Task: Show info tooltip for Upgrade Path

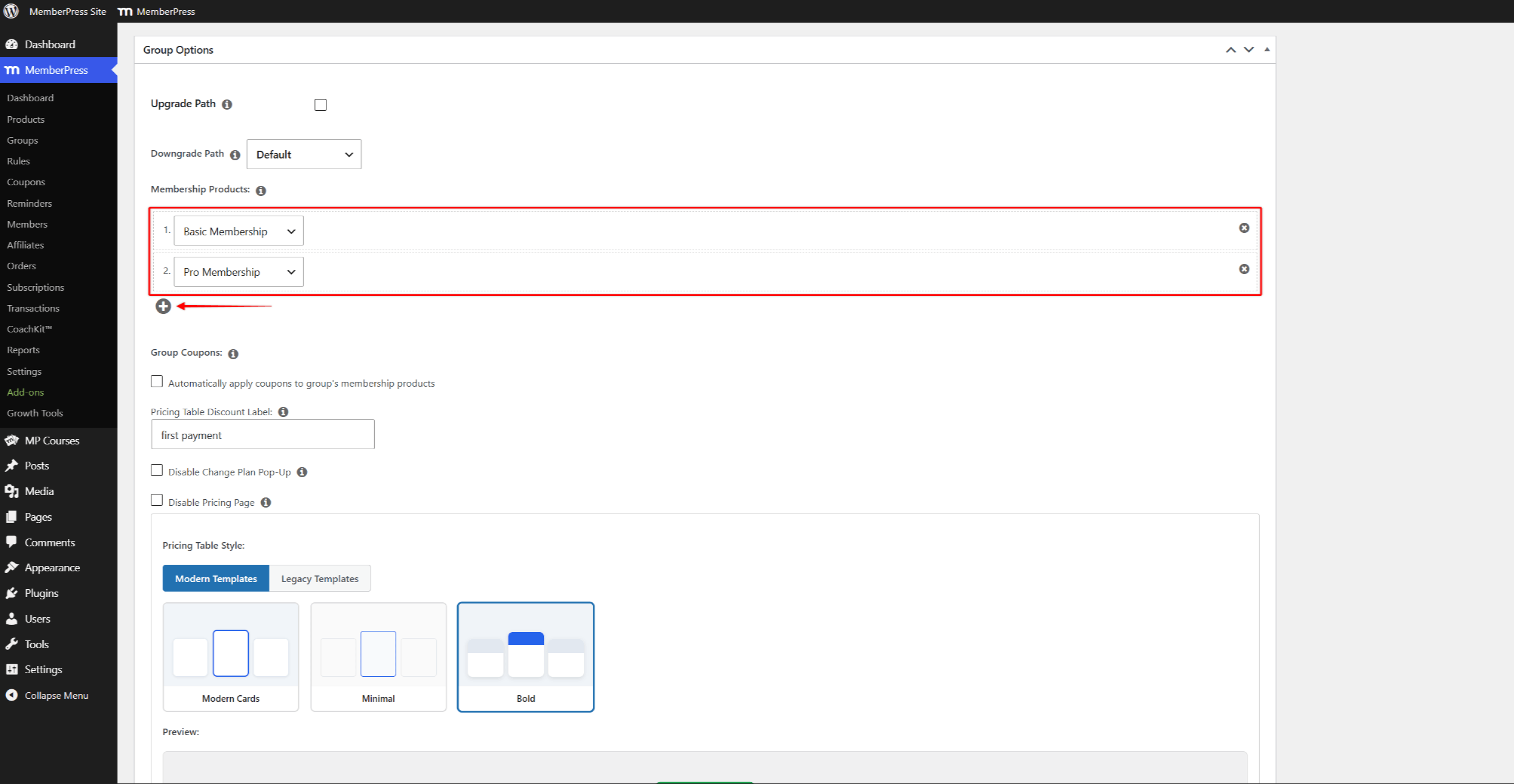Action: click(227, 104)
